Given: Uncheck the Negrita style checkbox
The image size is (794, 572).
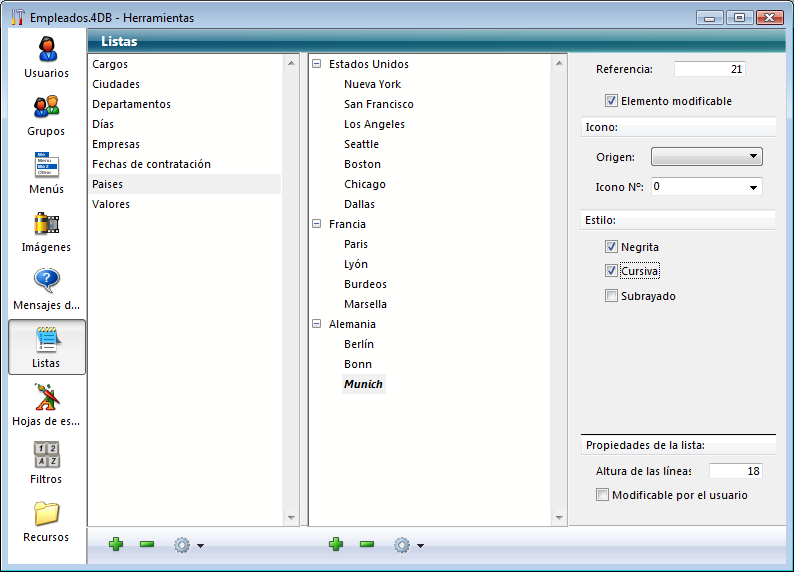Looking at the screenshot, I should click(611, 247).
